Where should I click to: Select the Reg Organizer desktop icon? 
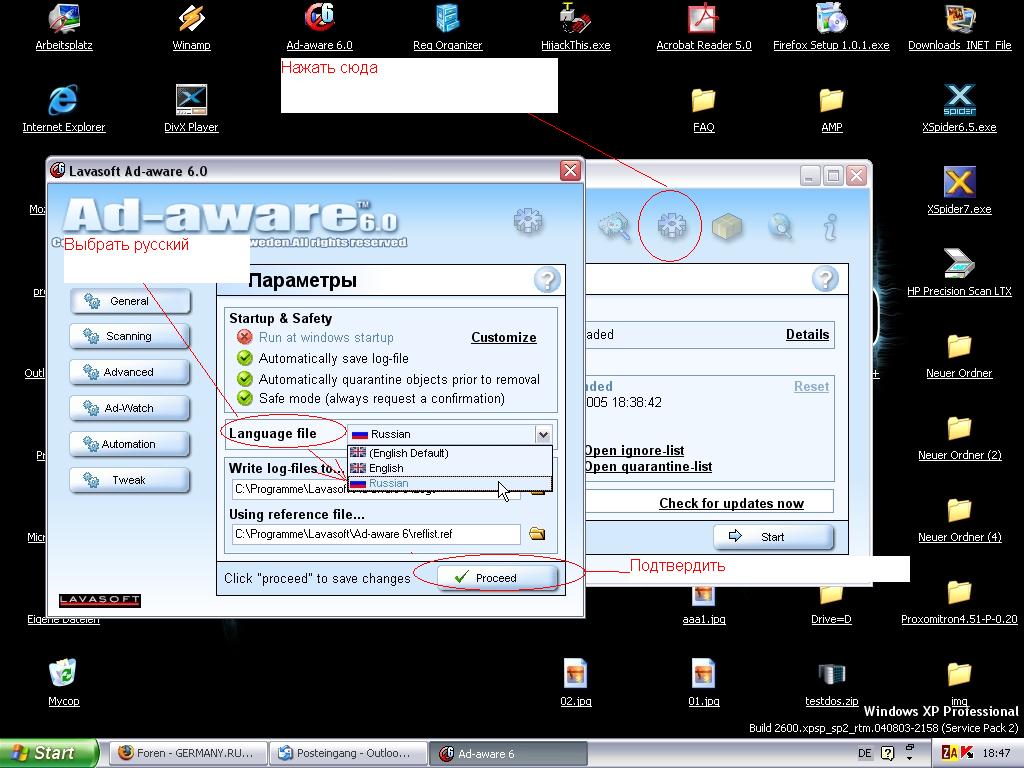point(447,27)
